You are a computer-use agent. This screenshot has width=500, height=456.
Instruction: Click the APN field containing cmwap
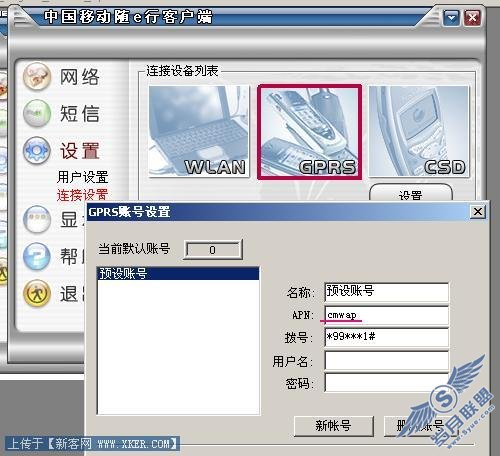point(387,315)
